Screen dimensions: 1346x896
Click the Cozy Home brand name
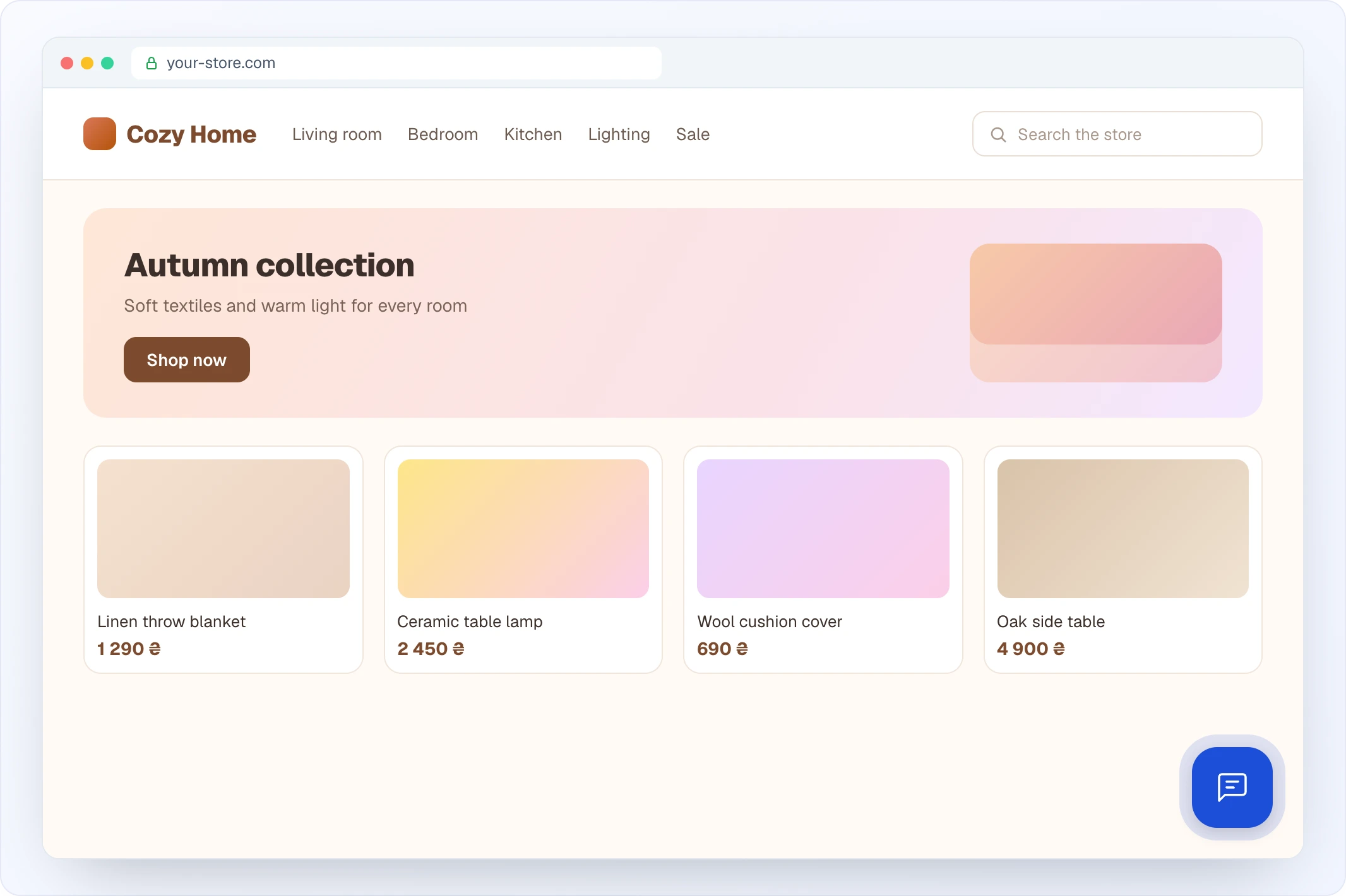[191, 134]
